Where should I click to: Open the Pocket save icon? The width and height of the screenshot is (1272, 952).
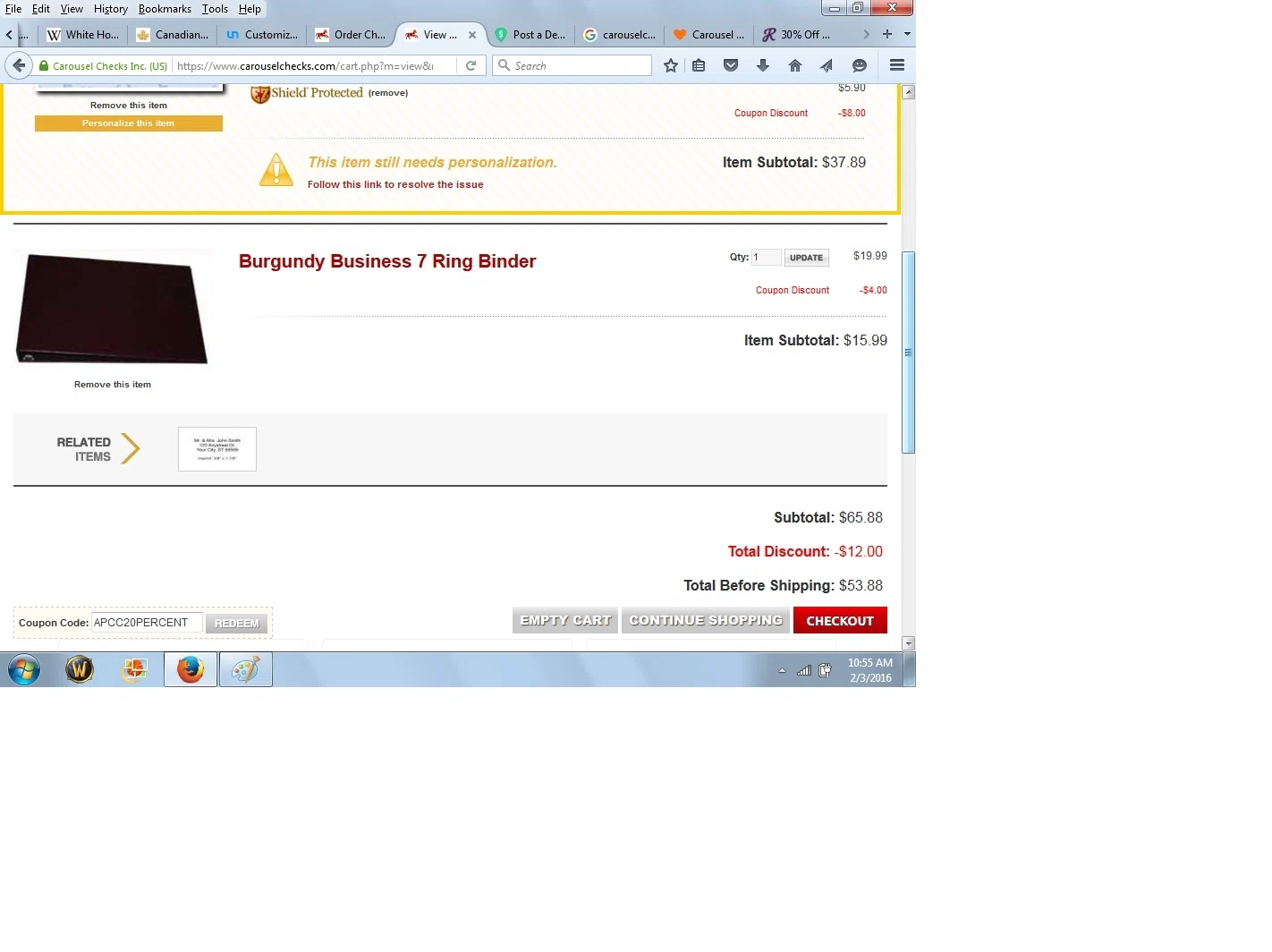tap(731, 65)
